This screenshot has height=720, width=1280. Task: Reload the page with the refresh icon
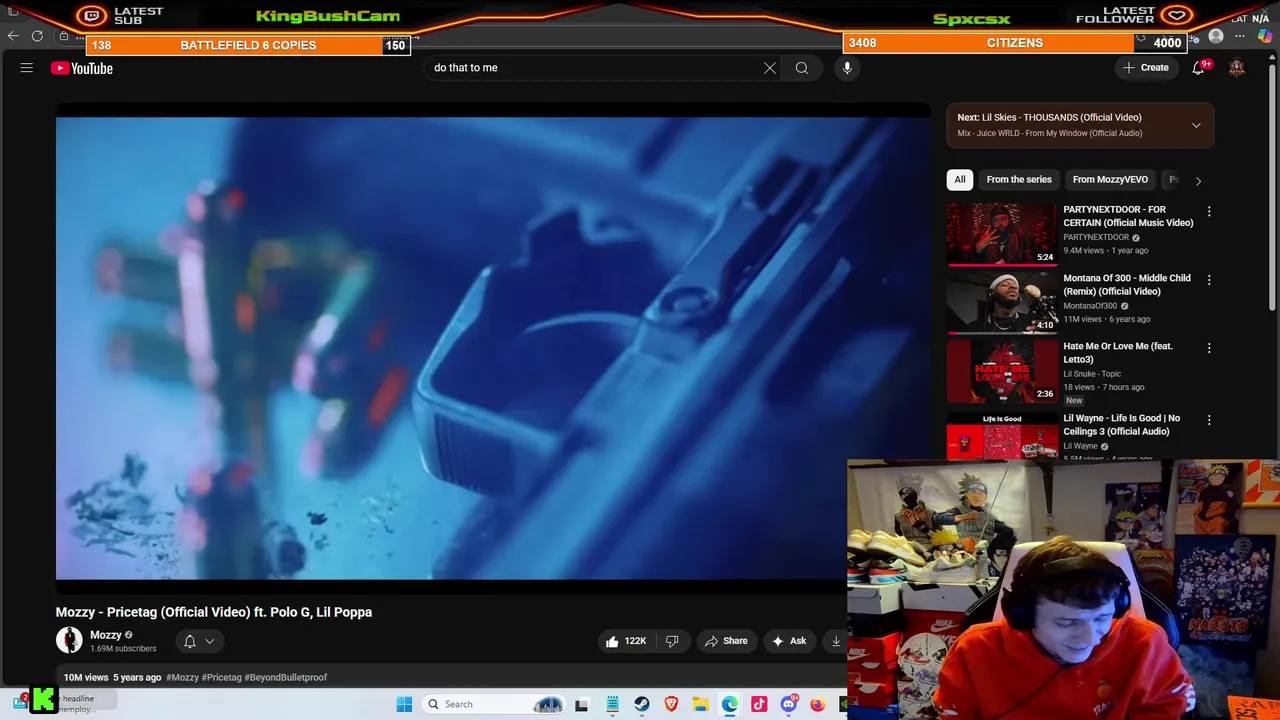(37, 36)
